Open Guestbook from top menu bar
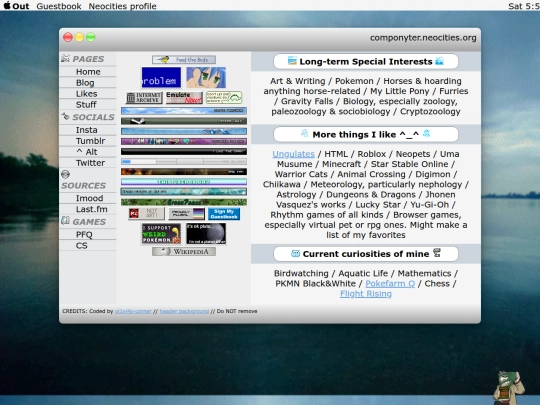The height and width of the screenshot is (405, 540). [59, 6]
